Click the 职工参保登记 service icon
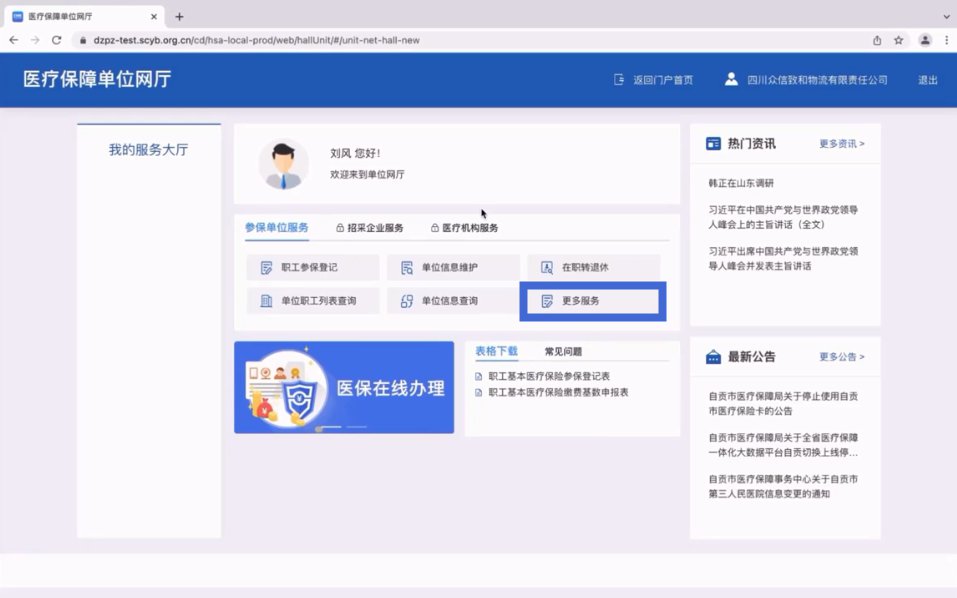Viewport: 957px width, 598px height. 267,268
